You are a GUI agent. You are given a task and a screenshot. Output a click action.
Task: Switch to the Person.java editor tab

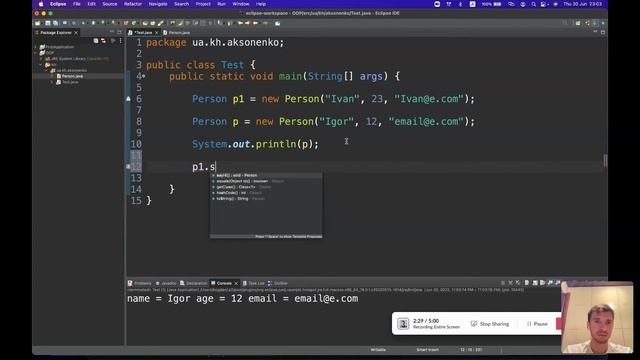(x=177, y=33)
